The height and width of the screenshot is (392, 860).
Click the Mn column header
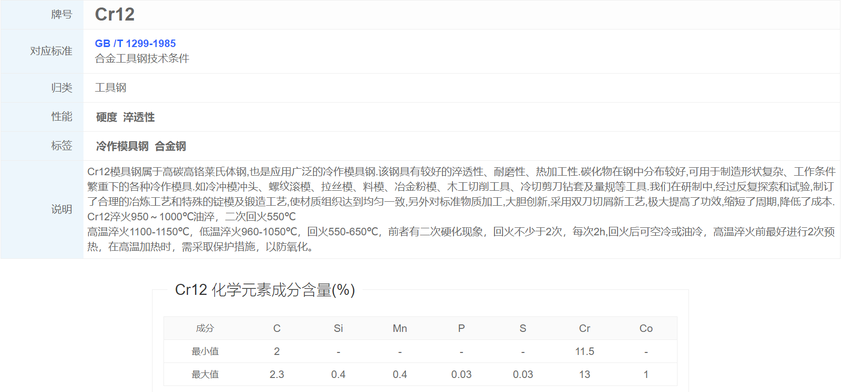tap(400, 328)
